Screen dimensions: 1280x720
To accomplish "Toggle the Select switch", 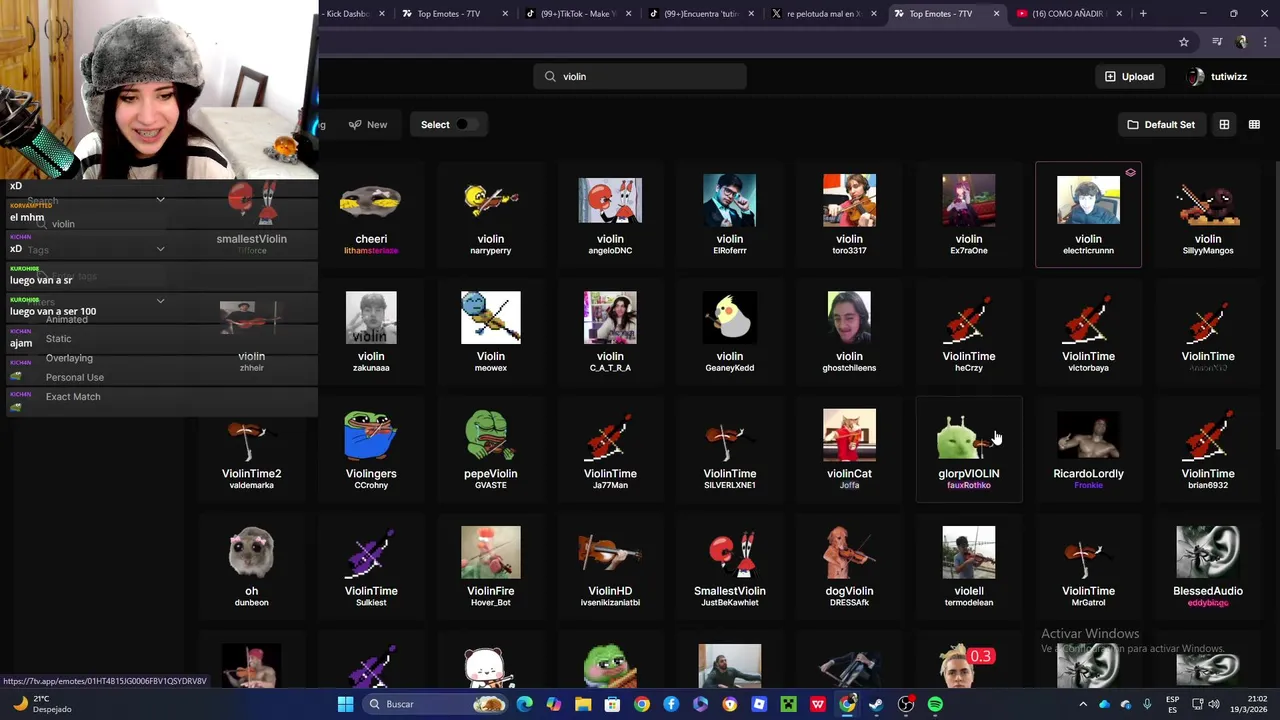I will [466, 124].
